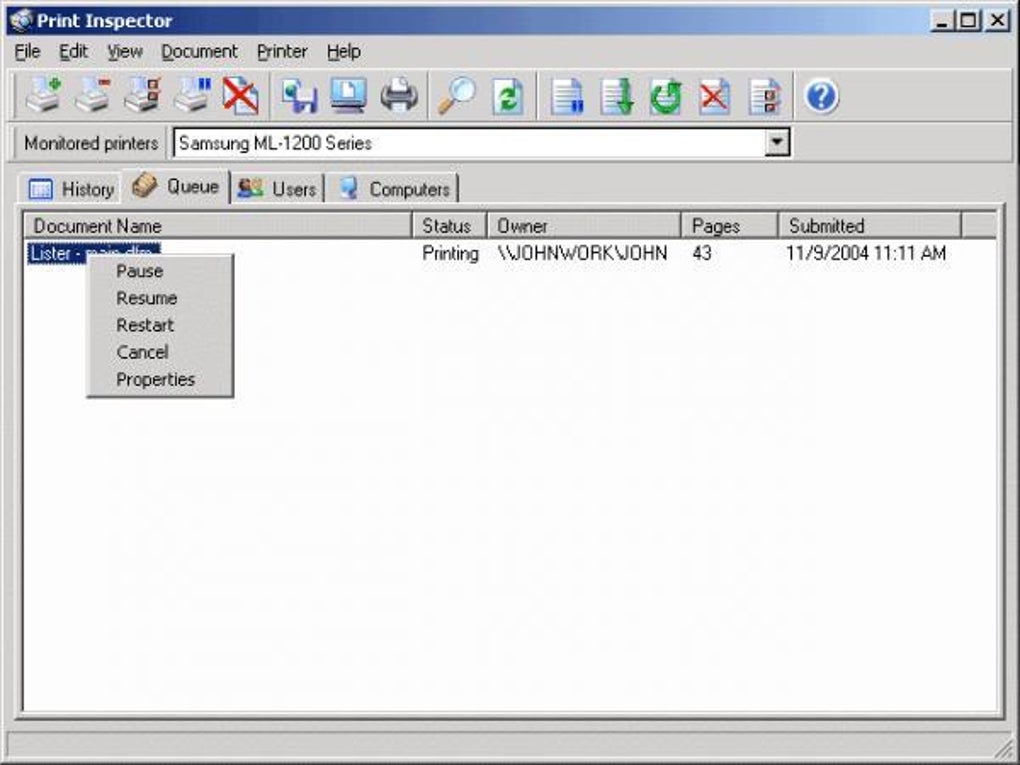Open help via blue question mark icon
The image size is (1020, 765).
tap(822, 96)
